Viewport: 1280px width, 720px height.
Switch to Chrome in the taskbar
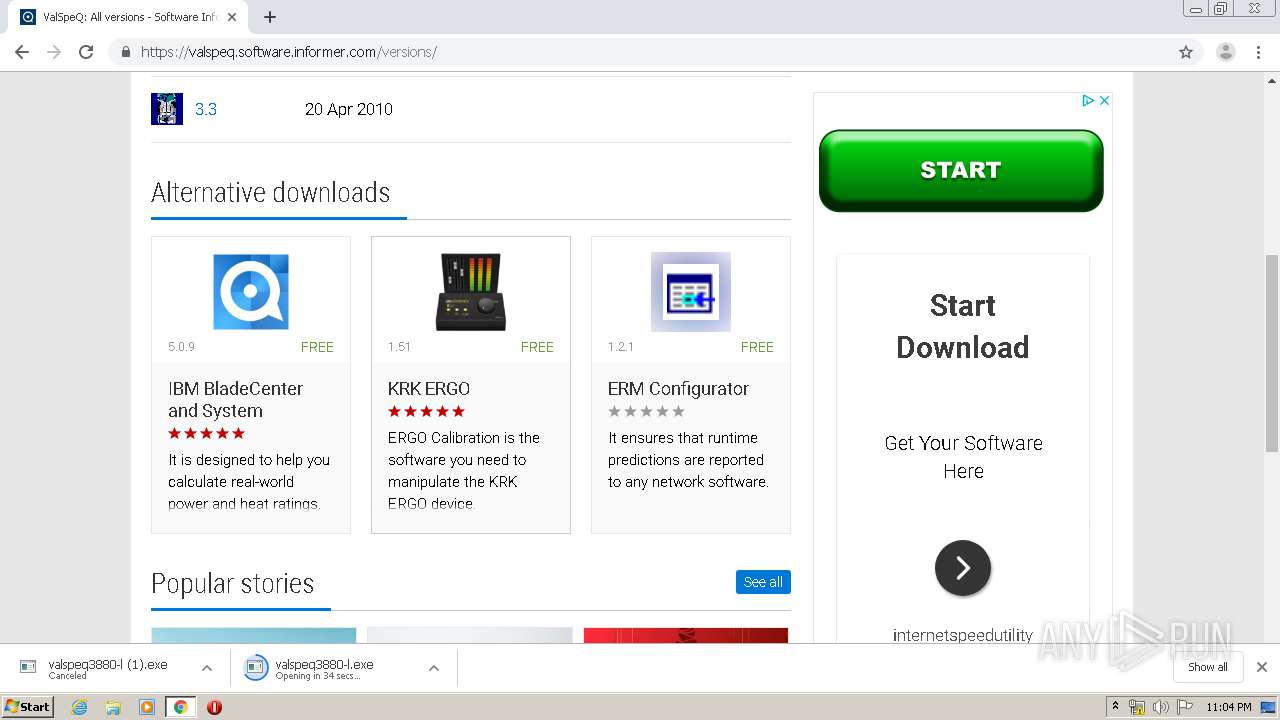(180, 707)
